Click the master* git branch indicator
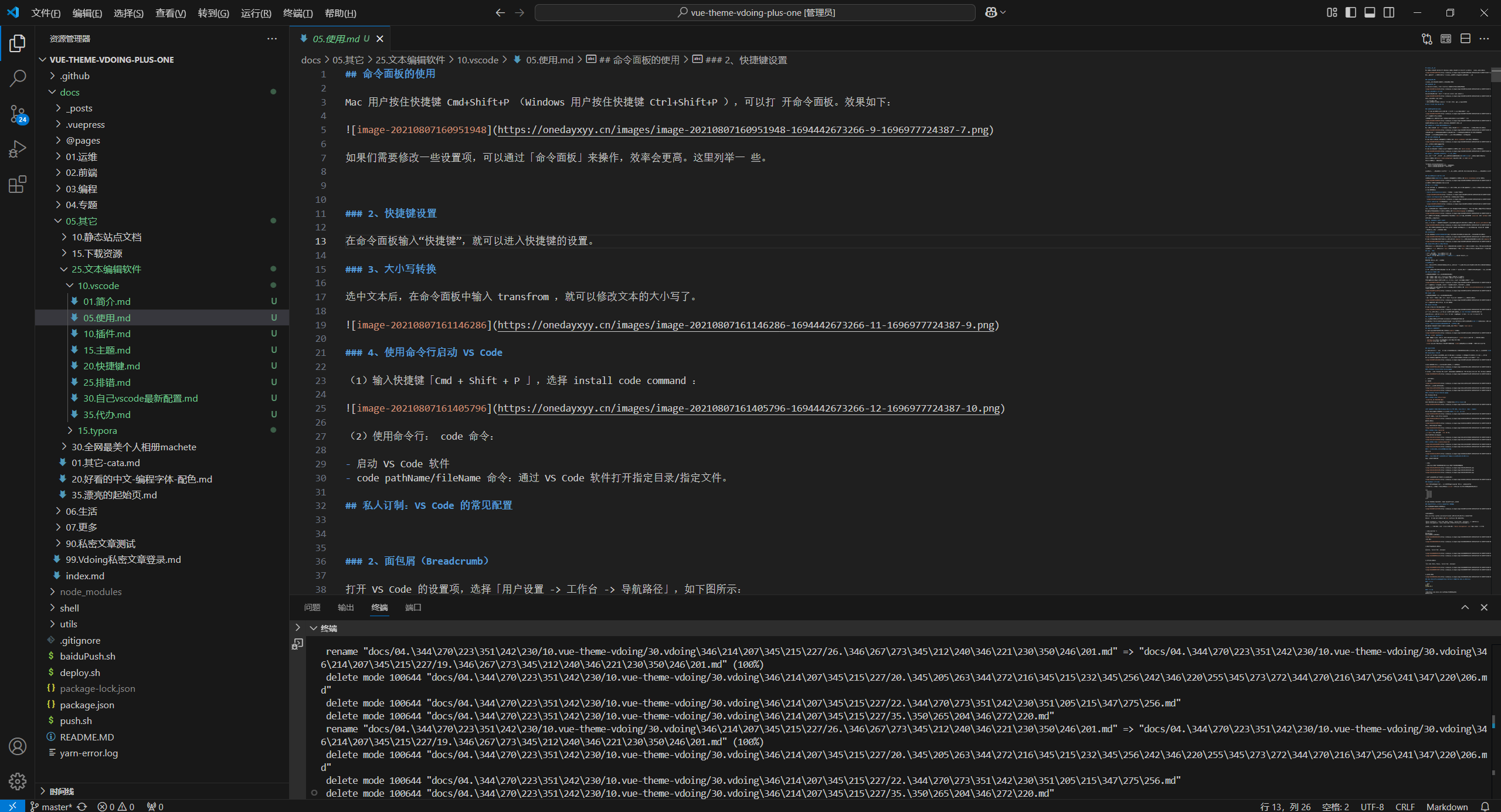Screen dimensions: 1501x812 click(51, 806)
